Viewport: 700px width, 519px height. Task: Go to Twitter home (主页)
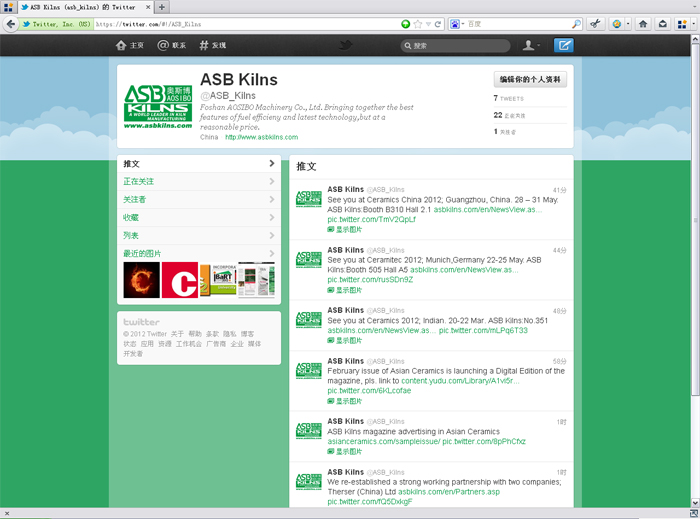click(130, 45)
